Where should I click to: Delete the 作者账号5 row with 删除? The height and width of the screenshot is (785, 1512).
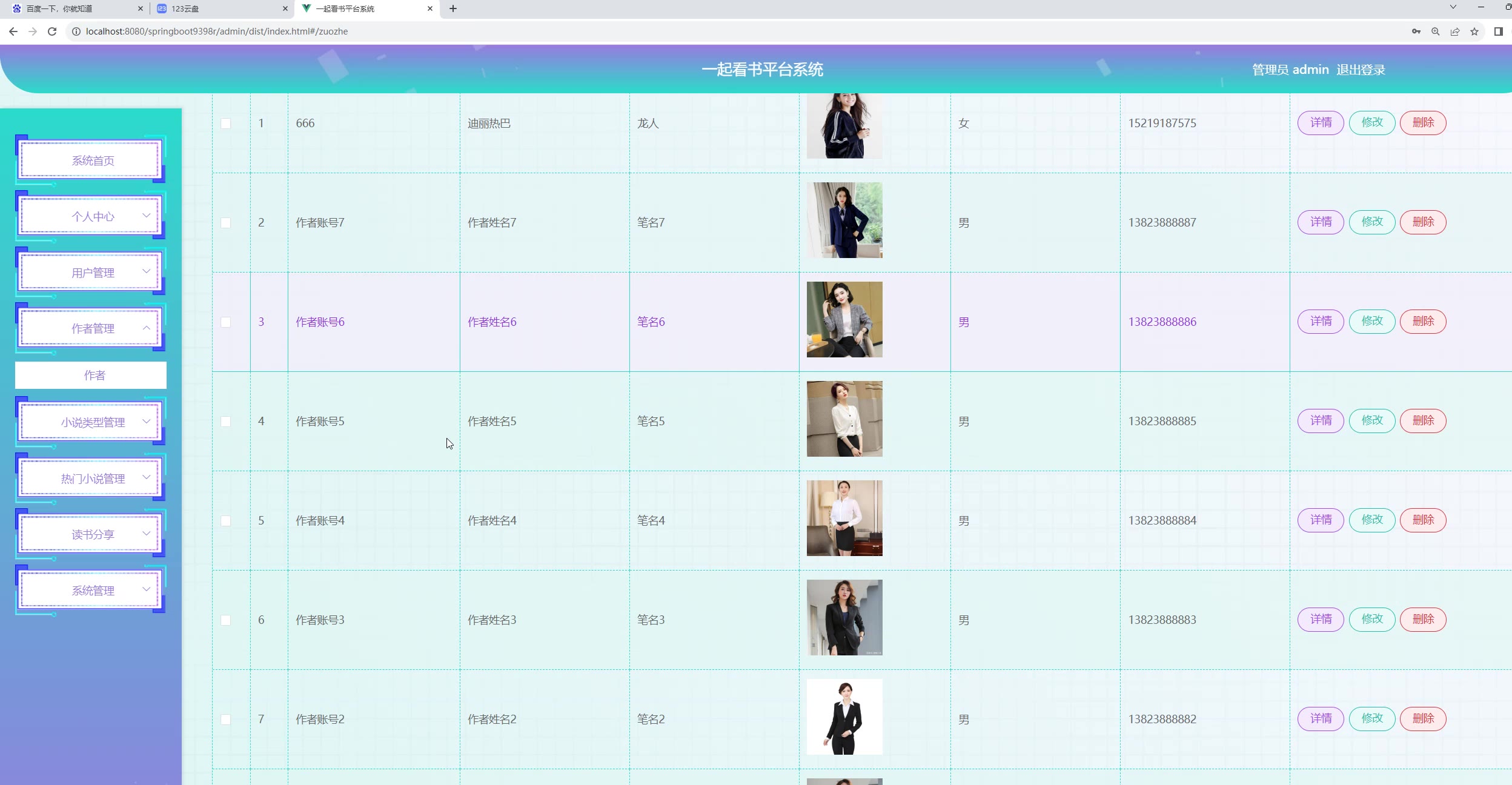(x=1422, y=421)
